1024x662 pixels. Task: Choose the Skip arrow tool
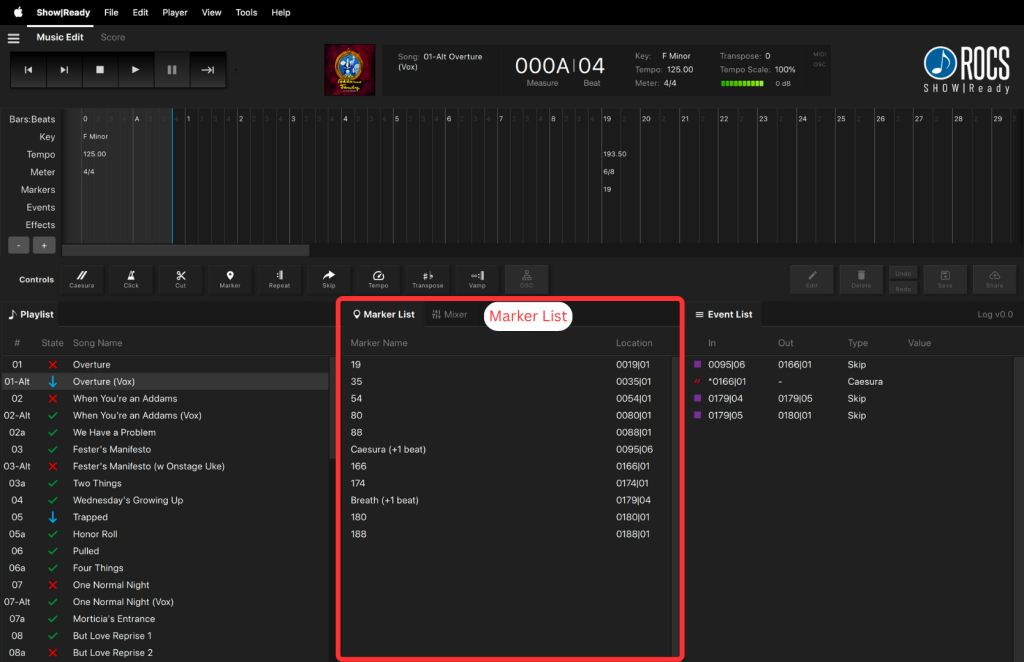click(329, 279)
